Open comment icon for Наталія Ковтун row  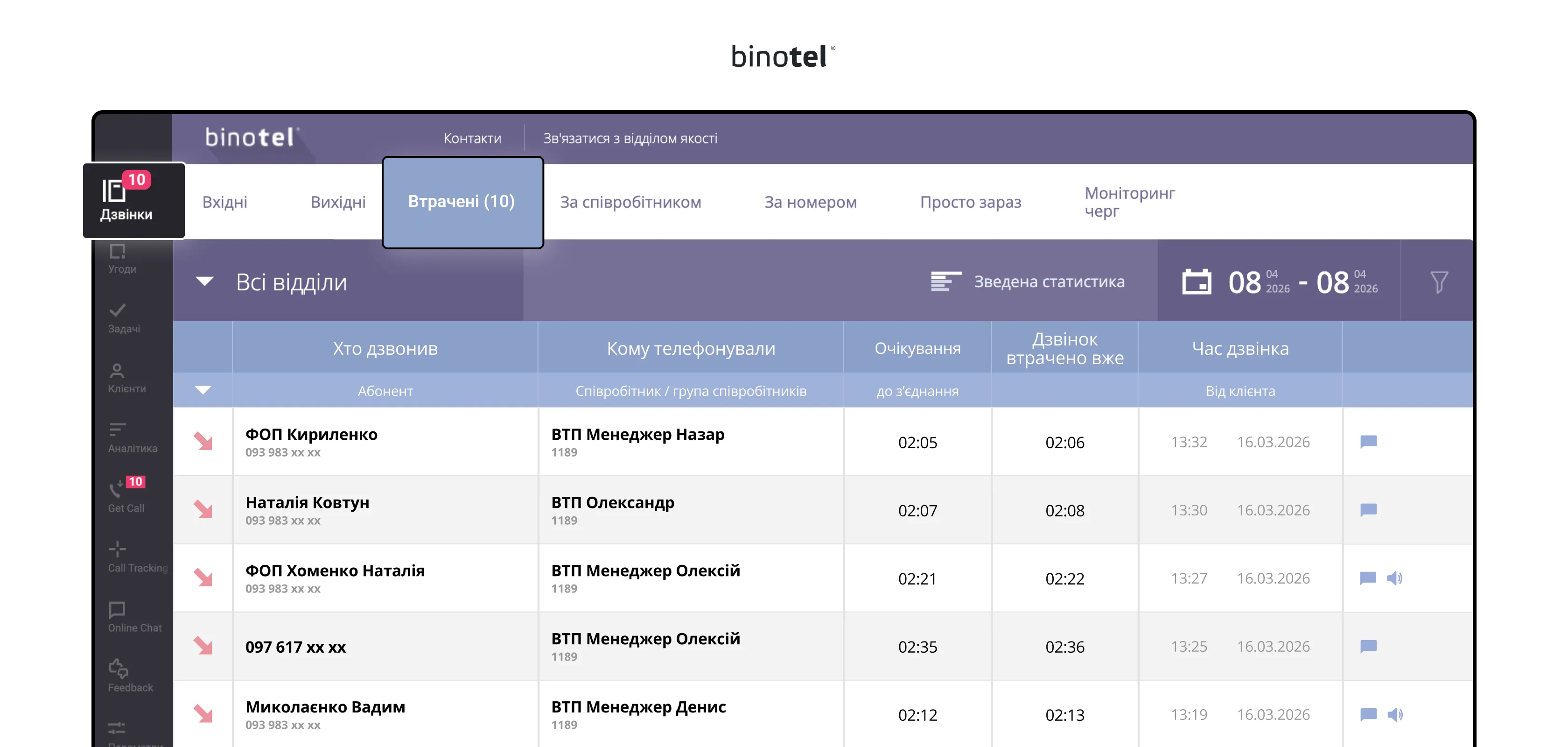click(1368, 509)
